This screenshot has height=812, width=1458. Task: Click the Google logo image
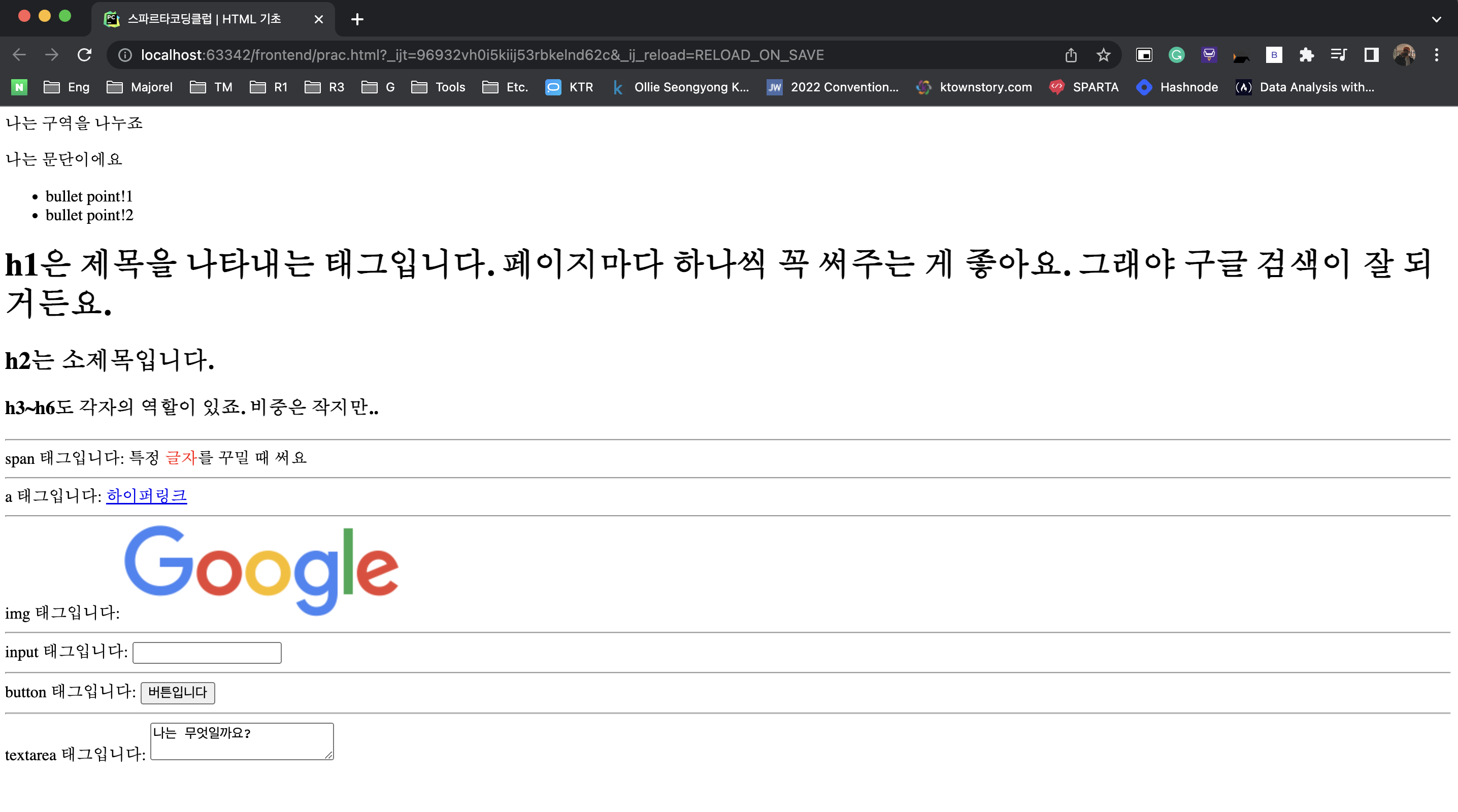(x=261, y=570)
